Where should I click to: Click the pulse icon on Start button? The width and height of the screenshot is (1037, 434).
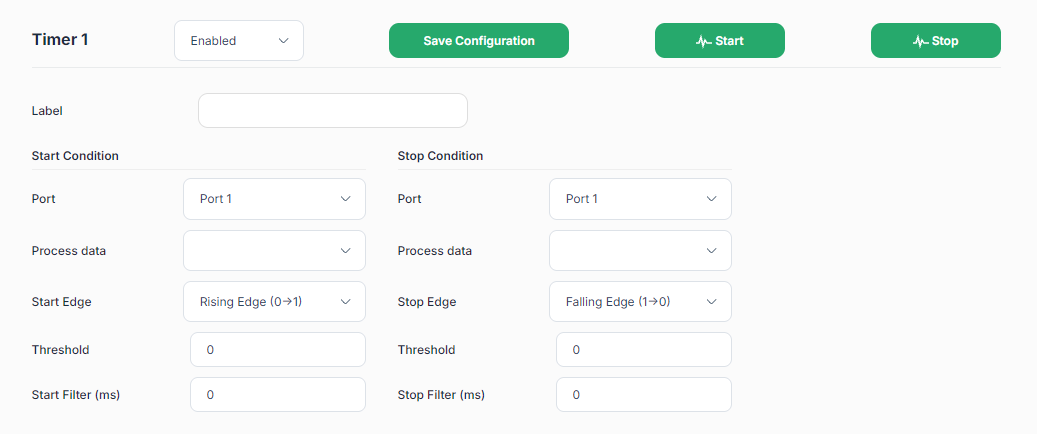[x=704, y=41]
